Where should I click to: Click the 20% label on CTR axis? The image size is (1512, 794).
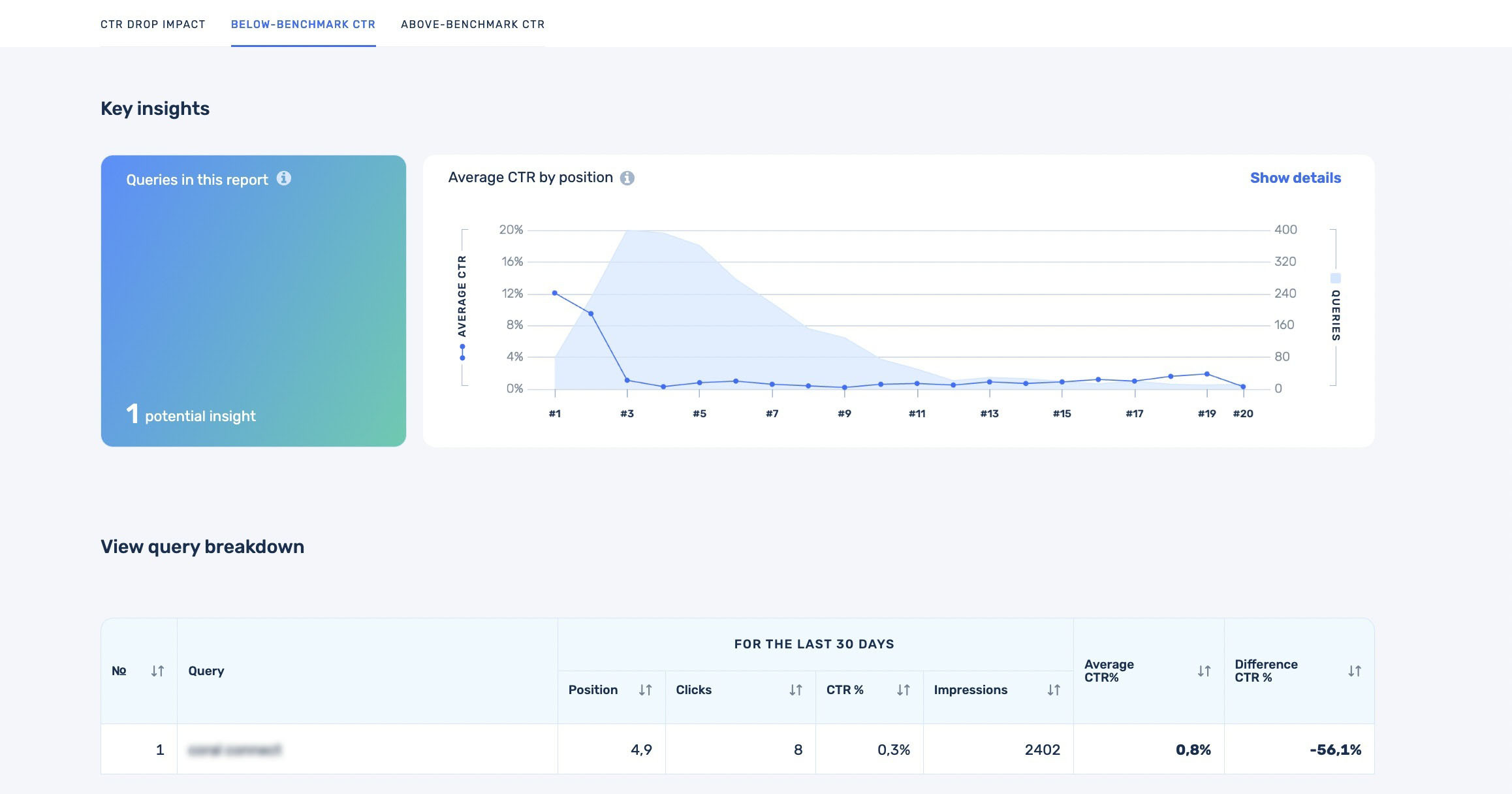click(511, 230)
